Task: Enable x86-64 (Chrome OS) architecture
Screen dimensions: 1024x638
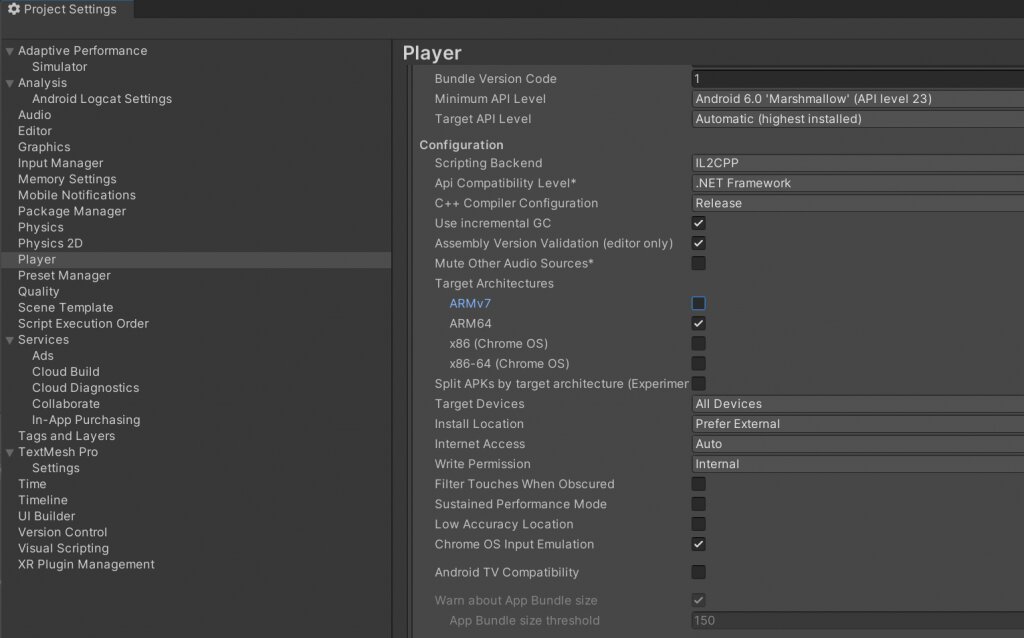Action: click(x=698, y=364)
